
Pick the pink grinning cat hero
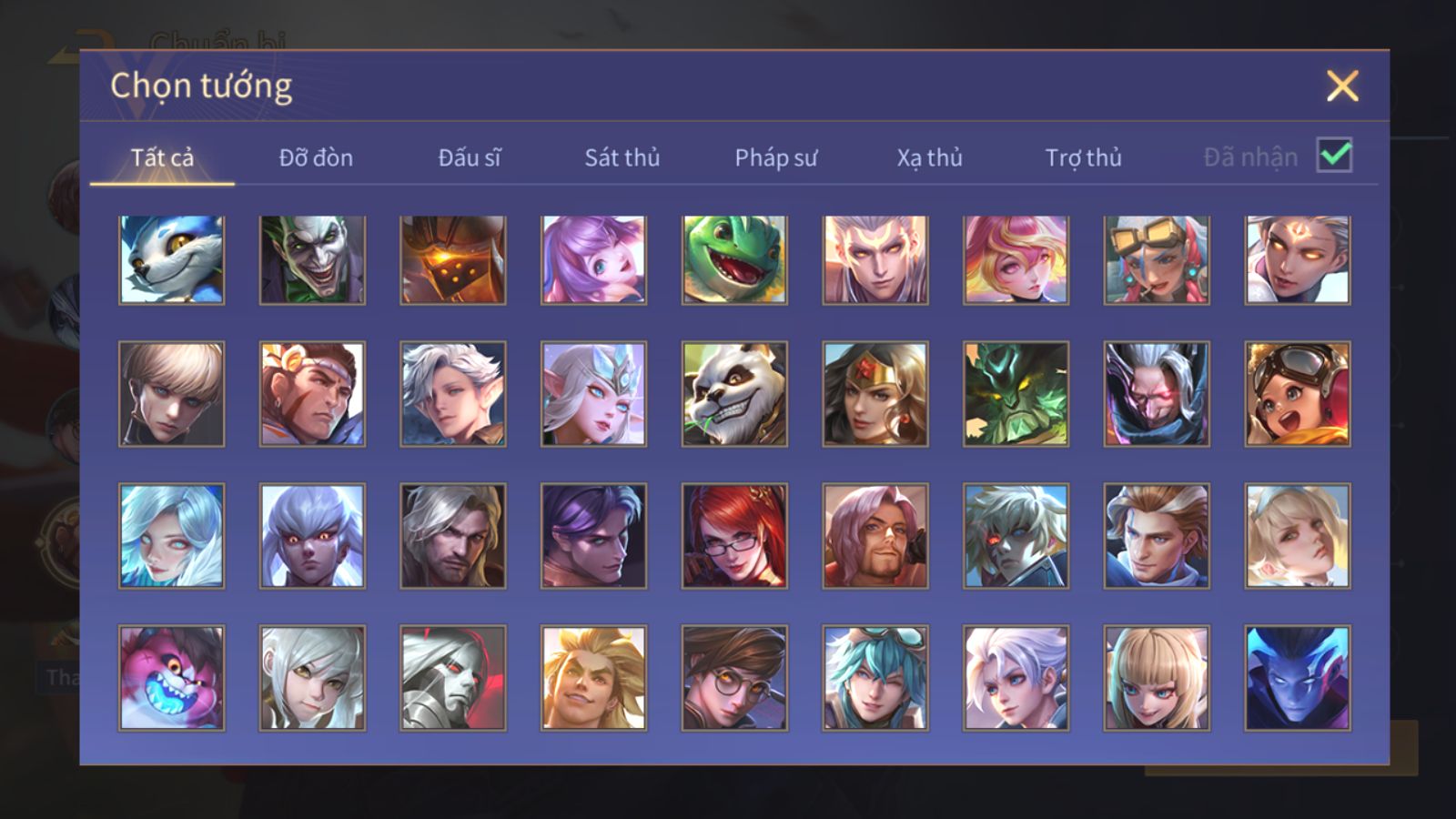(x=171, y=678)
